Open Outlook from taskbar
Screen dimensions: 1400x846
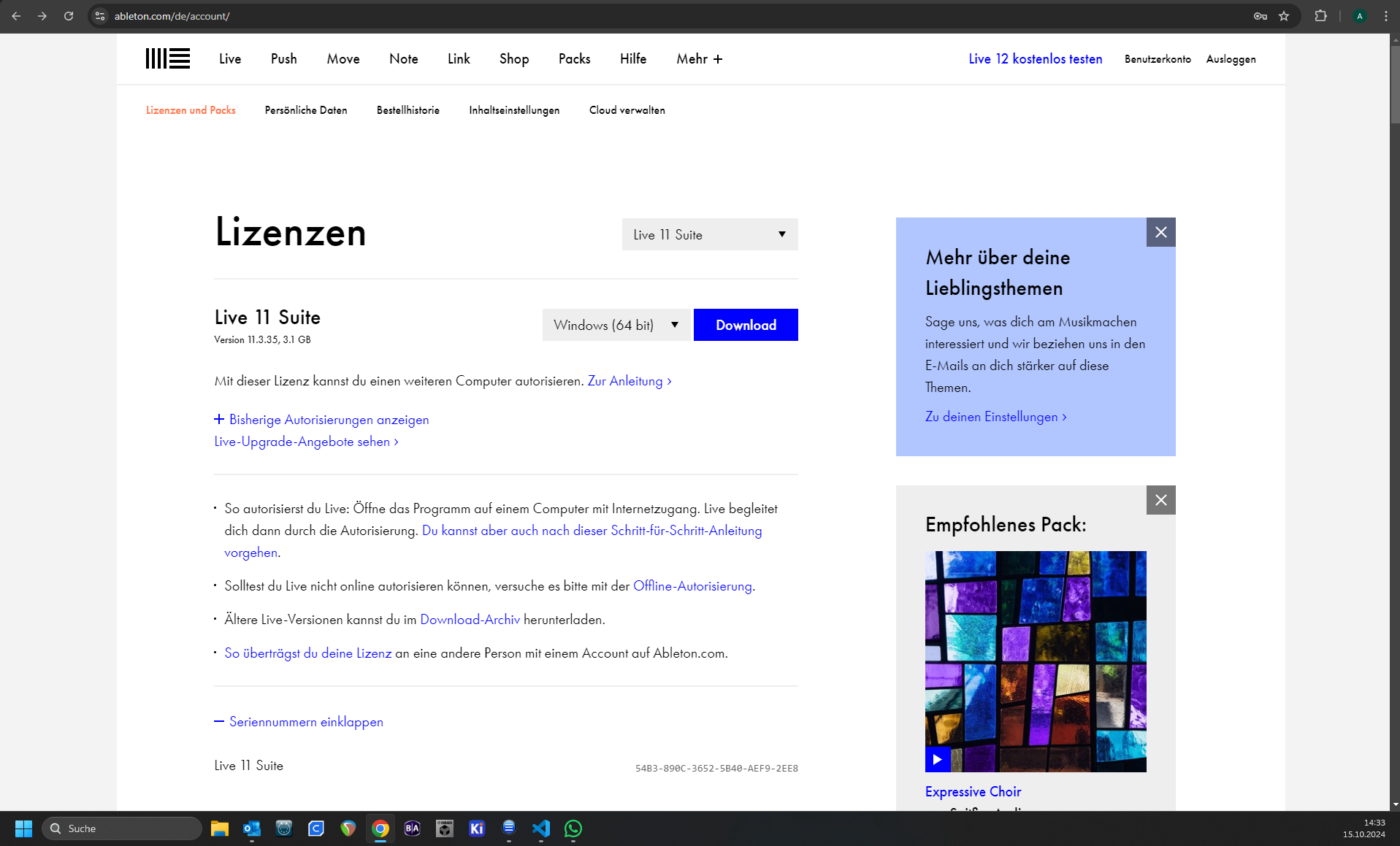(x=252, y=828)
